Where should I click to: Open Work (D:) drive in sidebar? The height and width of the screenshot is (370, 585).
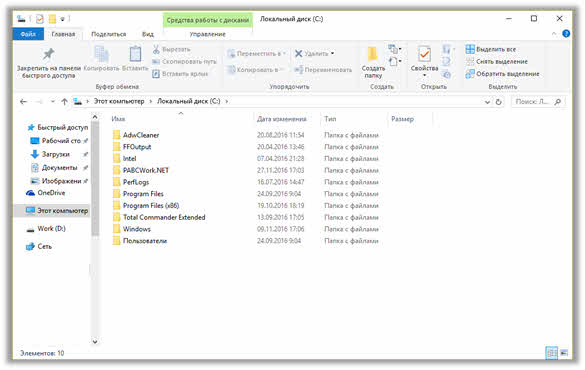tap(46, 229)
